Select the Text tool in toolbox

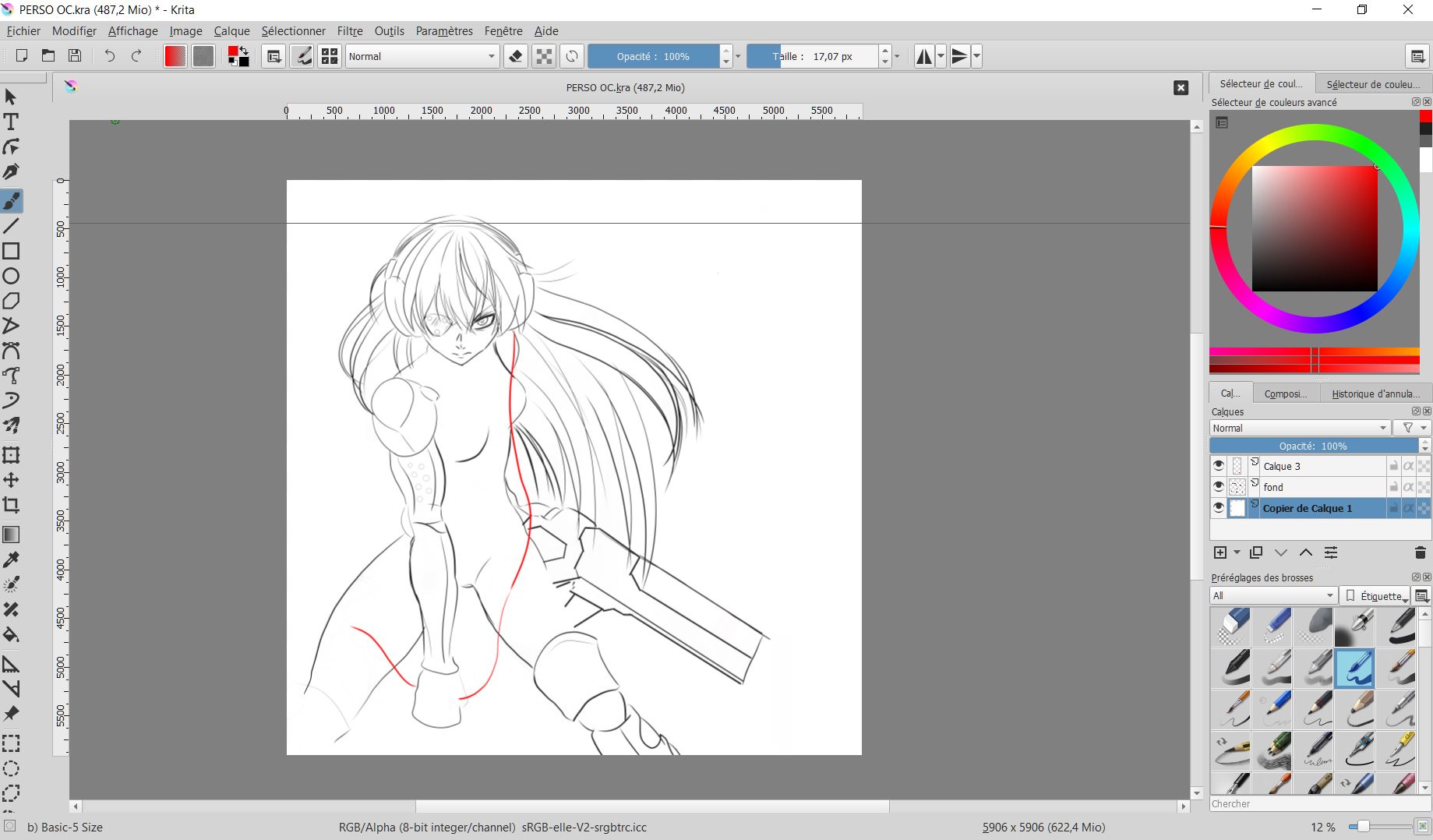[11, 122]
